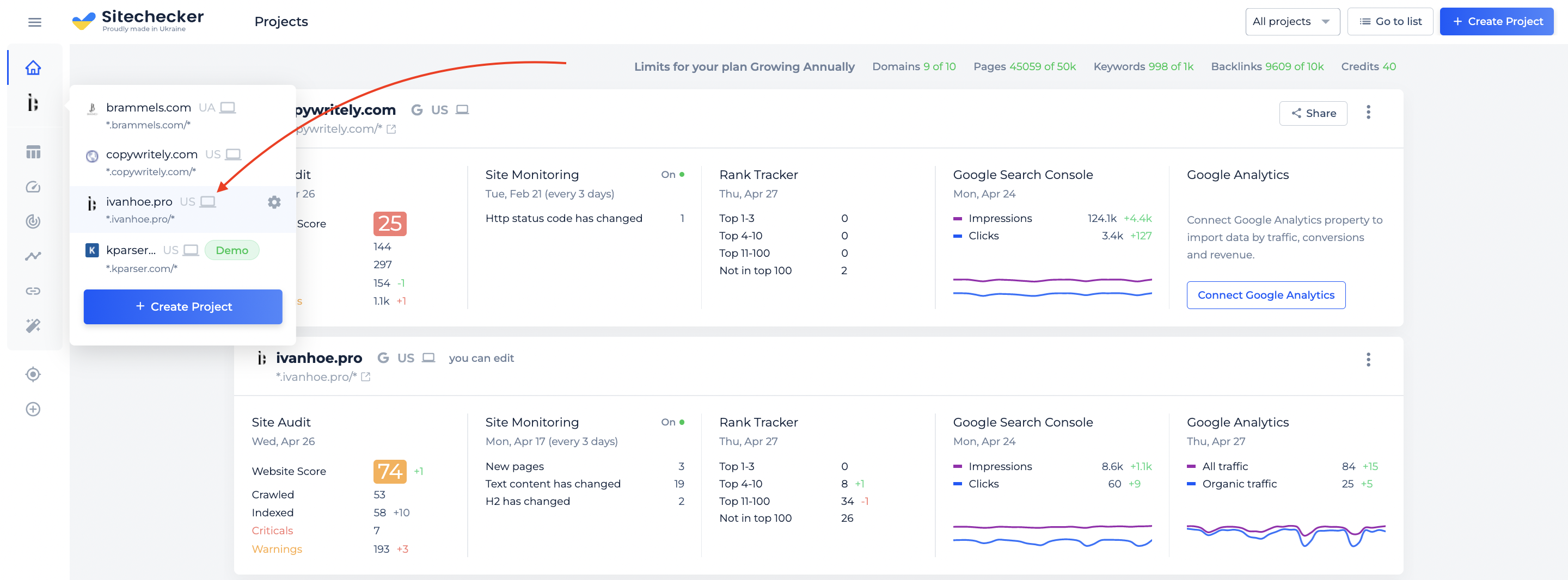Open the hamburger menu
Viewport: 1568px width, 580px height.
pyautogui.click(x=35, y=22)
